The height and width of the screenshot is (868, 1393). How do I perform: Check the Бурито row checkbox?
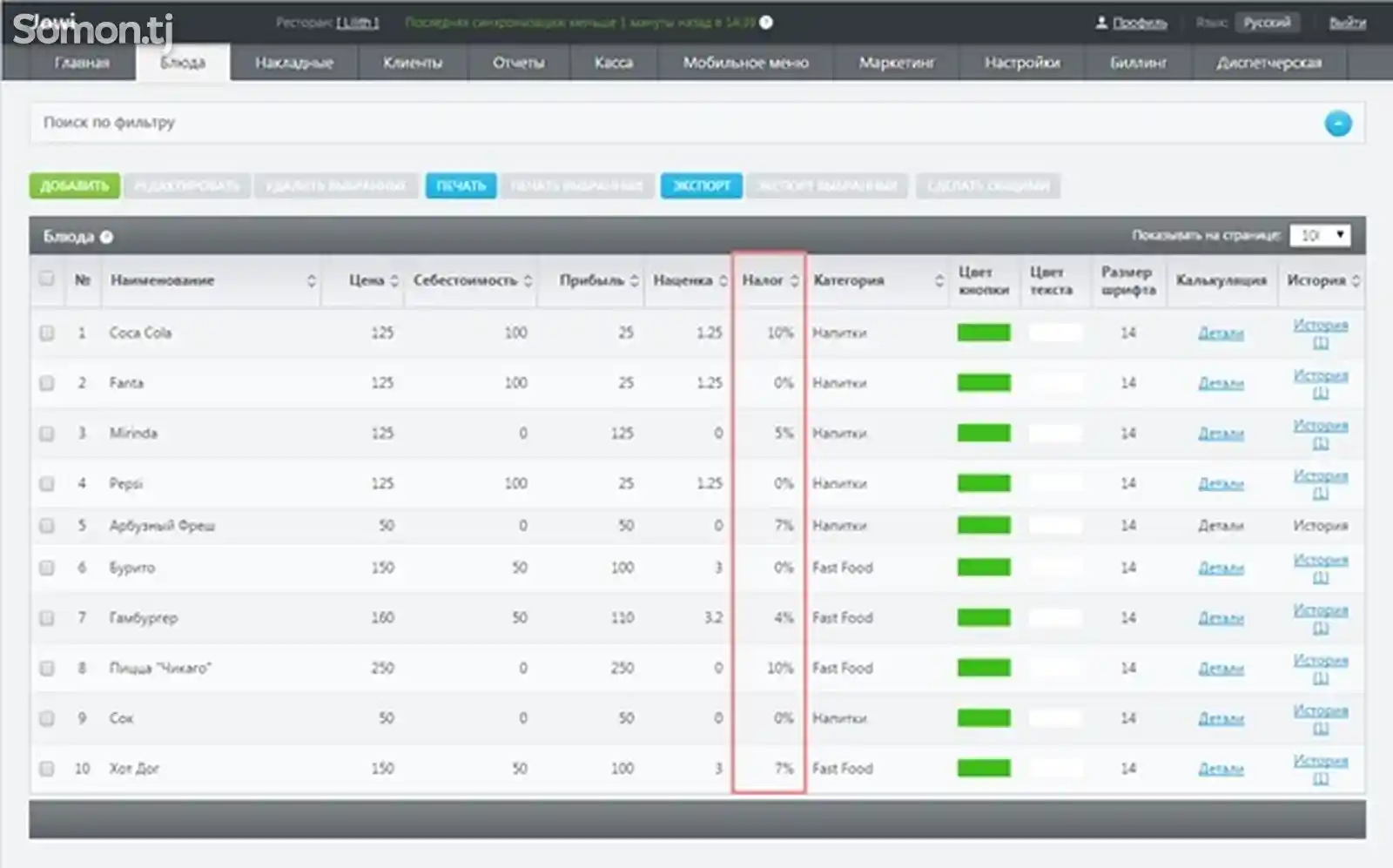coord(46,568)
